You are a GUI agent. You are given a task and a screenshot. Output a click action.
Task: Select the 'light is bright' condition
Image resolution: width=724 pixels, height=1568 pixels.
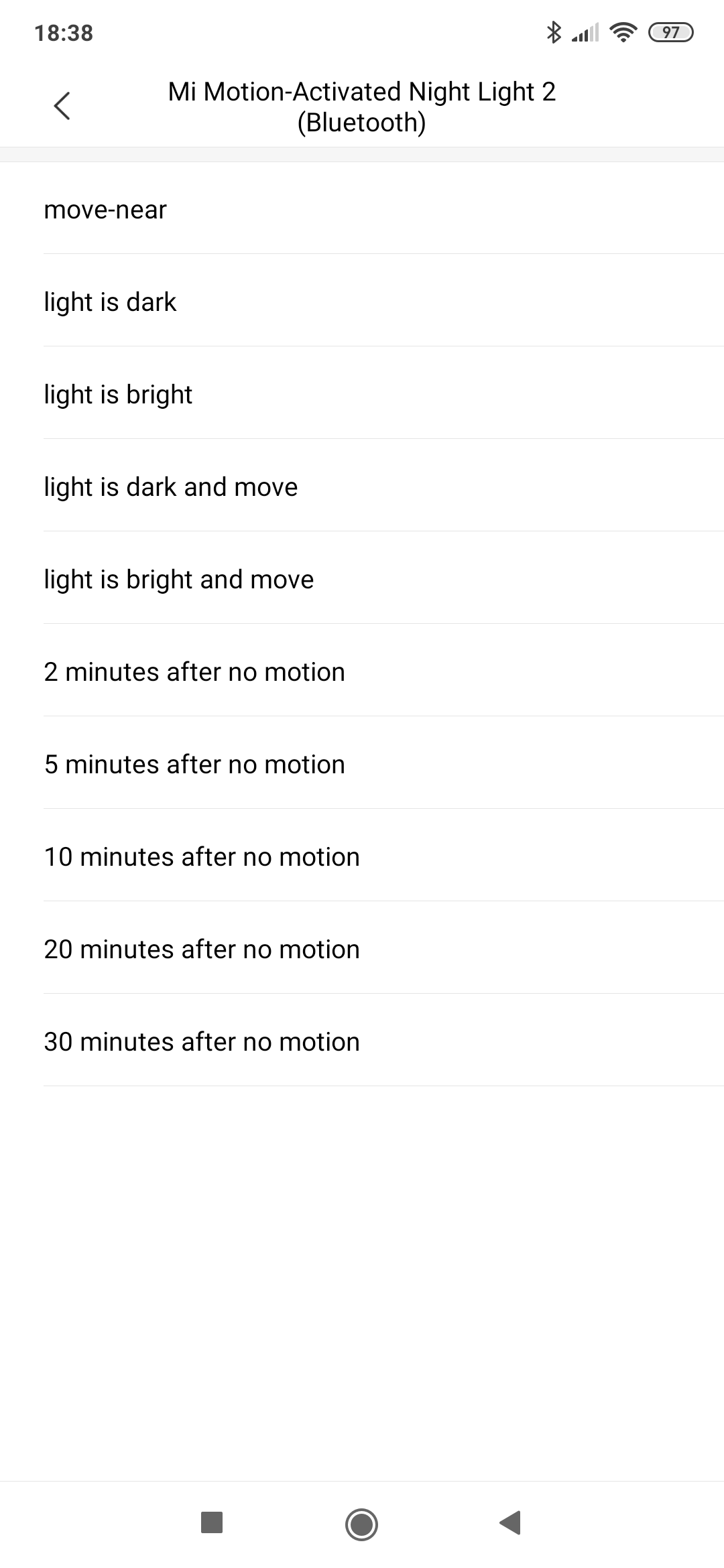click(362, 395)
